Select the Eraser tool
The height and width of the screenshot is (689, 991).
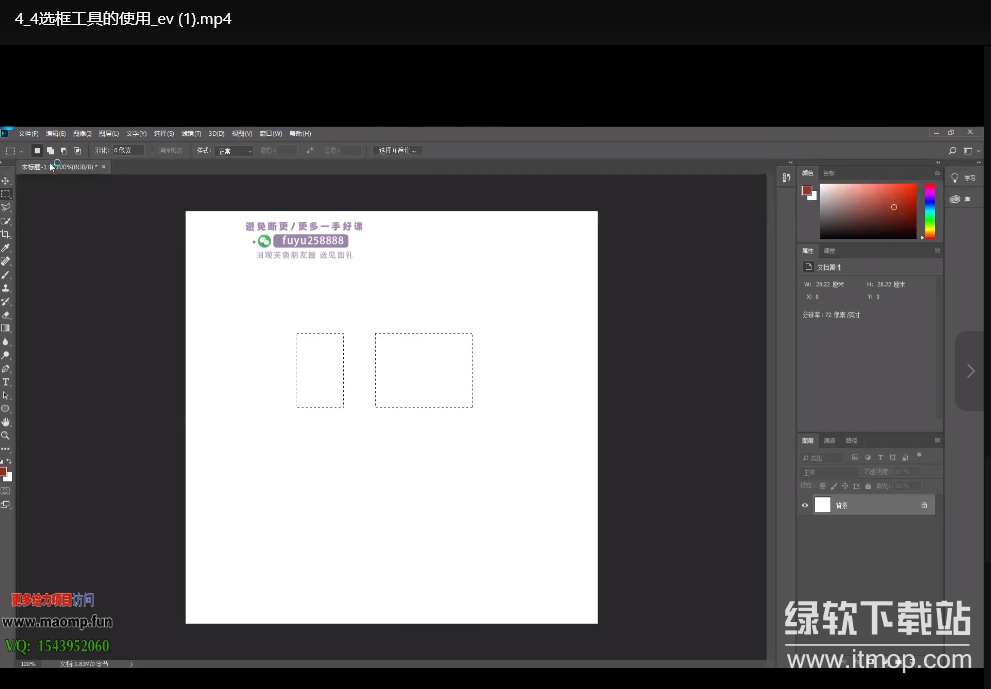click(6, 314)
